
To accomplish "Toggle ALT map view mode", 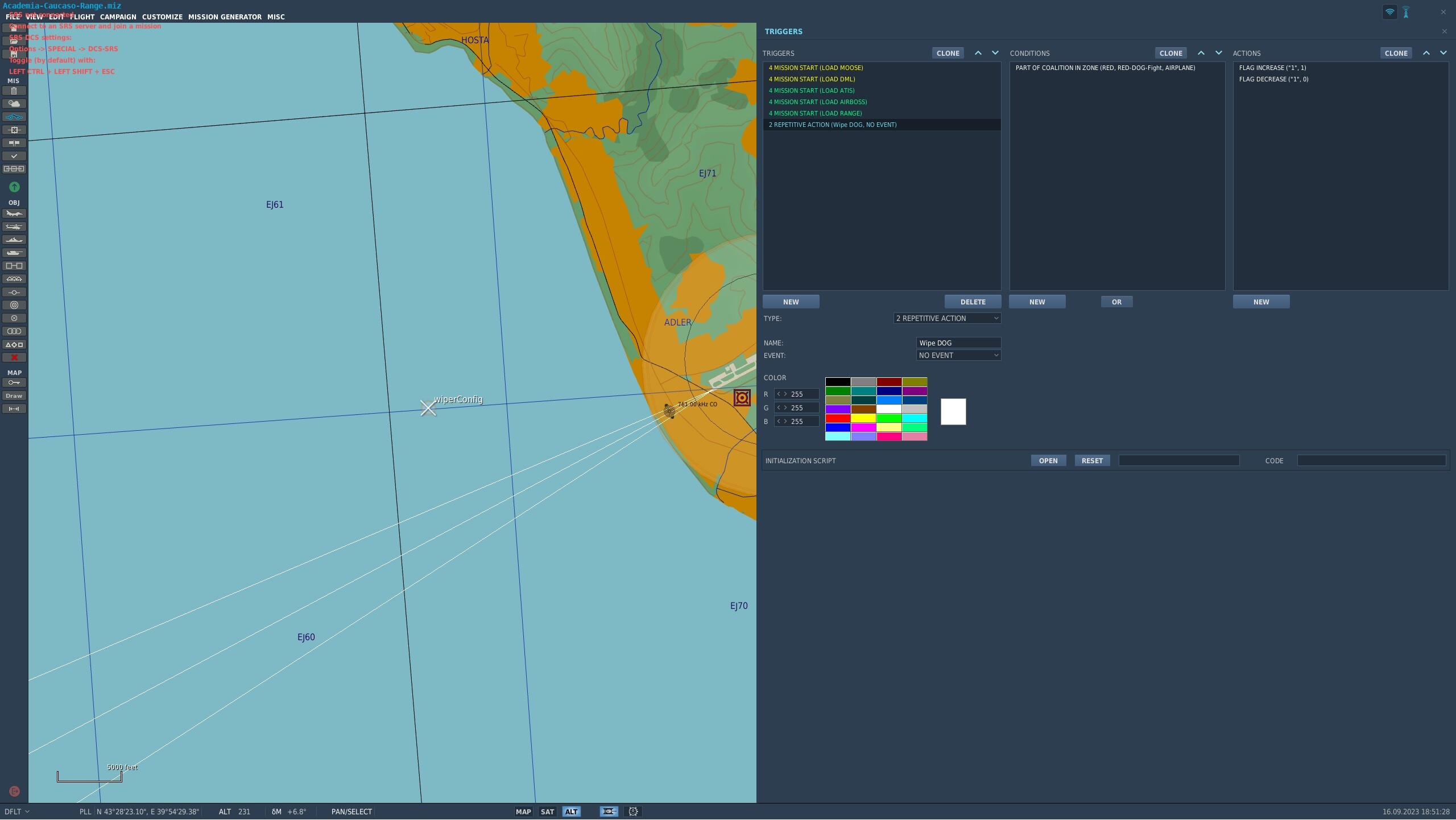I will pos(571,812).
